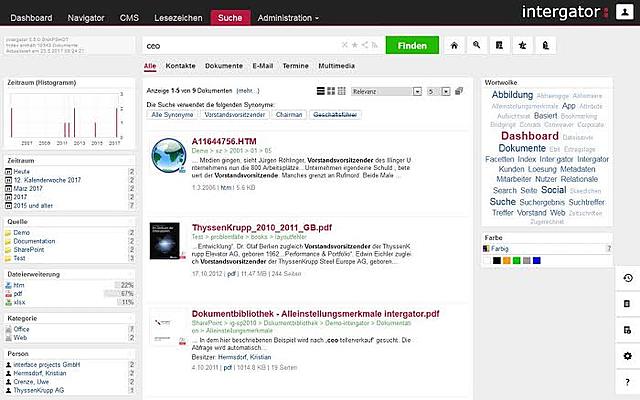The width and height of the screenshot is (640, 400).
Task: Click person icon next to ThyssenKrupp AG
Action: tap(8, 390)
